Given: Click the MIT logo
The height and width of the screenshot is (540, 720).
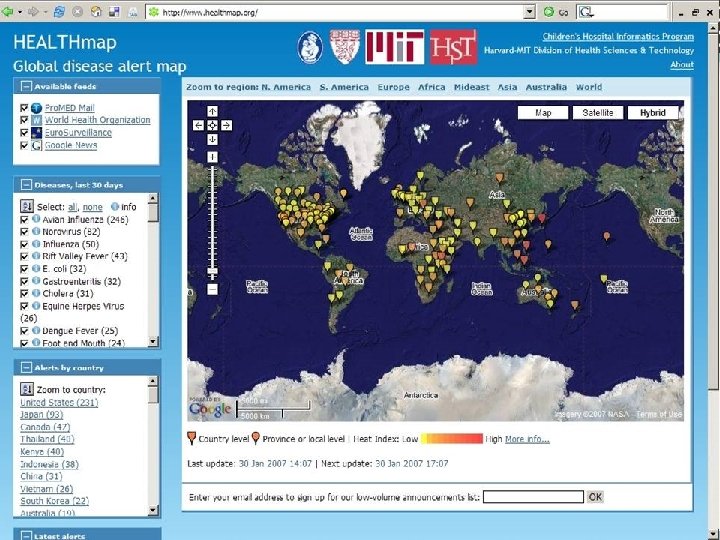Looking at the screenshot, I should [x=394, y=47].
